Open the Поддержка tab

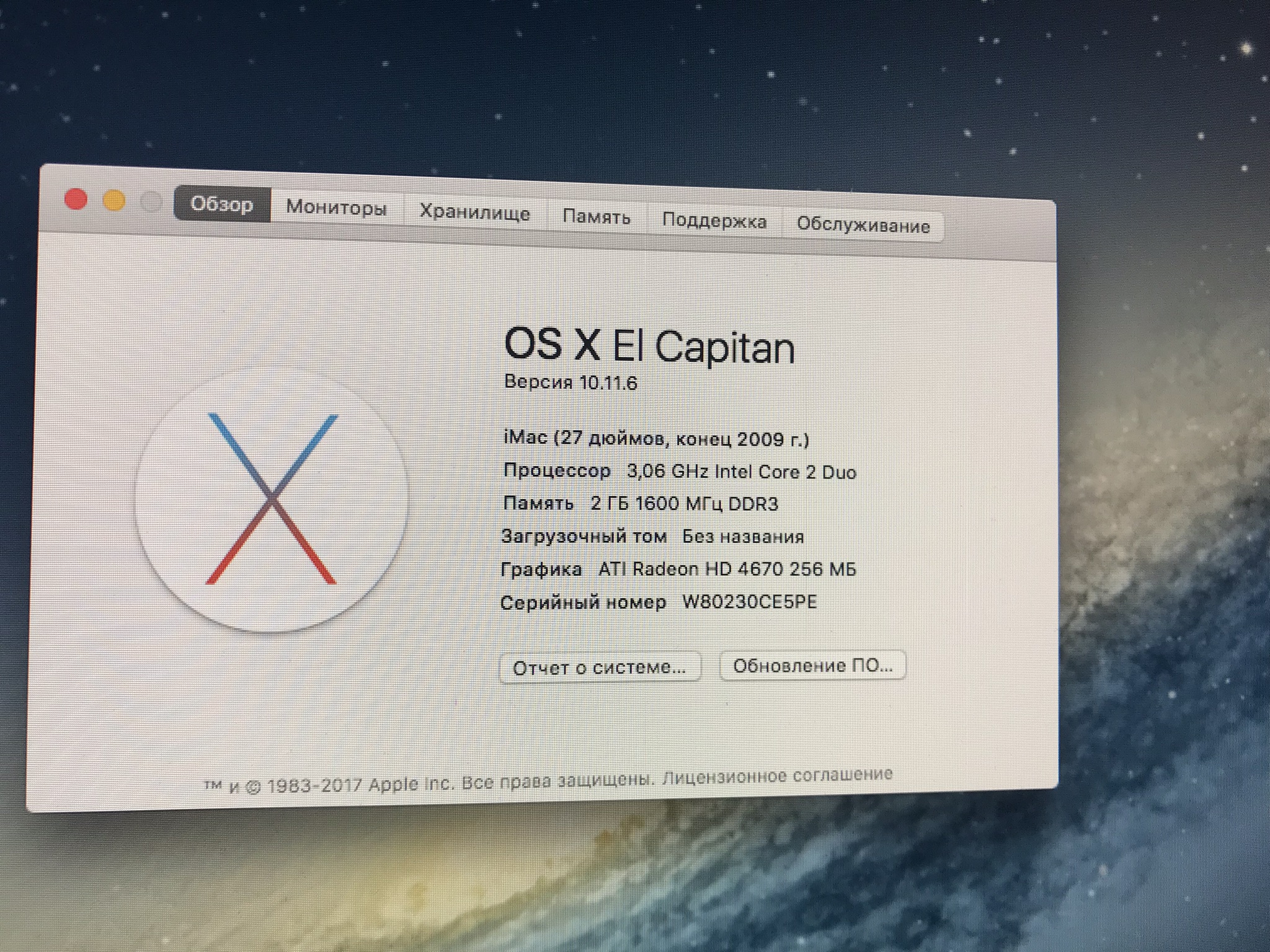[x=714, y=221]
